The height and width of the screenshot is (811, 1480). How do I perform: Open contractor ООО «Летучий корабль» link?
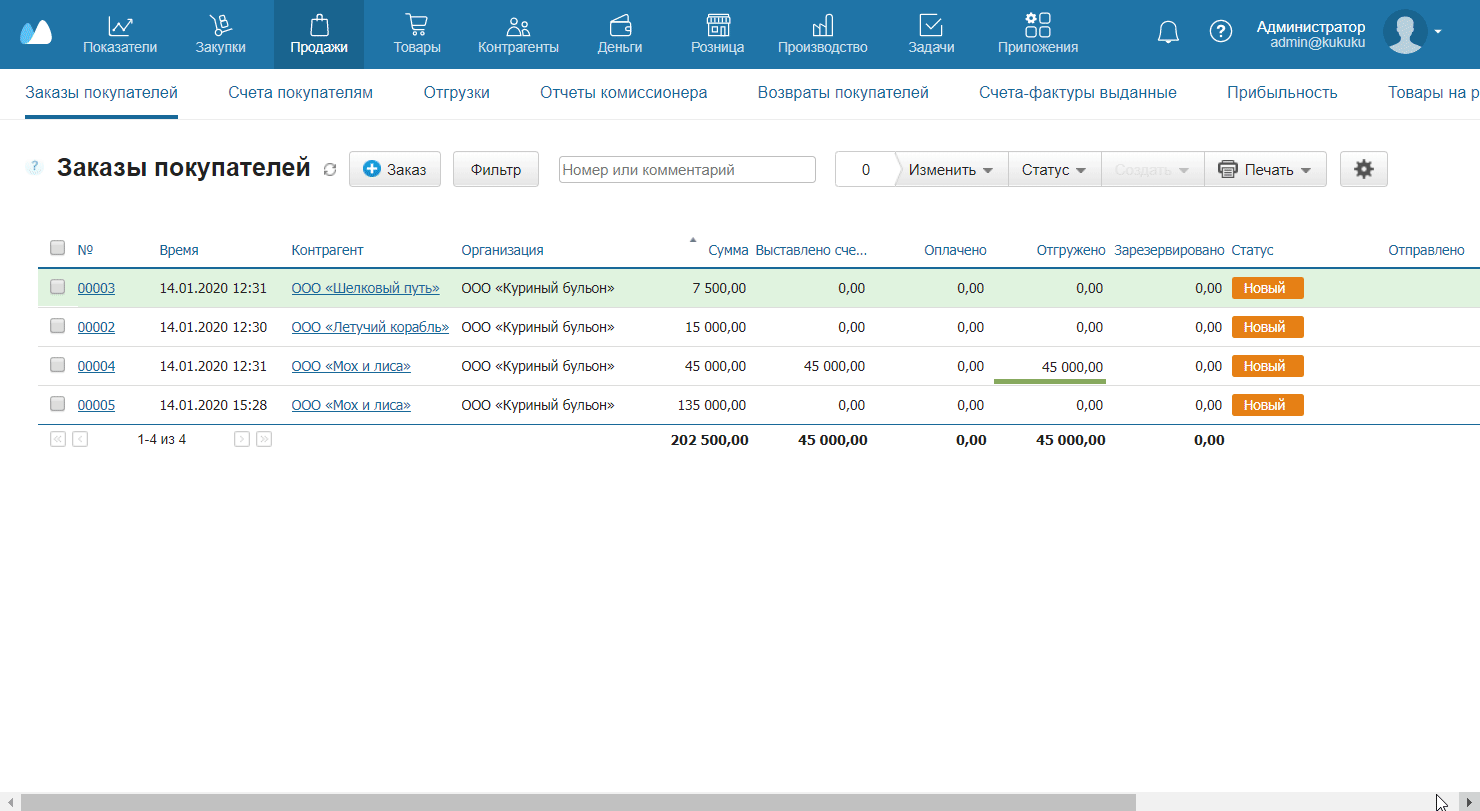[x=370, y=327]
